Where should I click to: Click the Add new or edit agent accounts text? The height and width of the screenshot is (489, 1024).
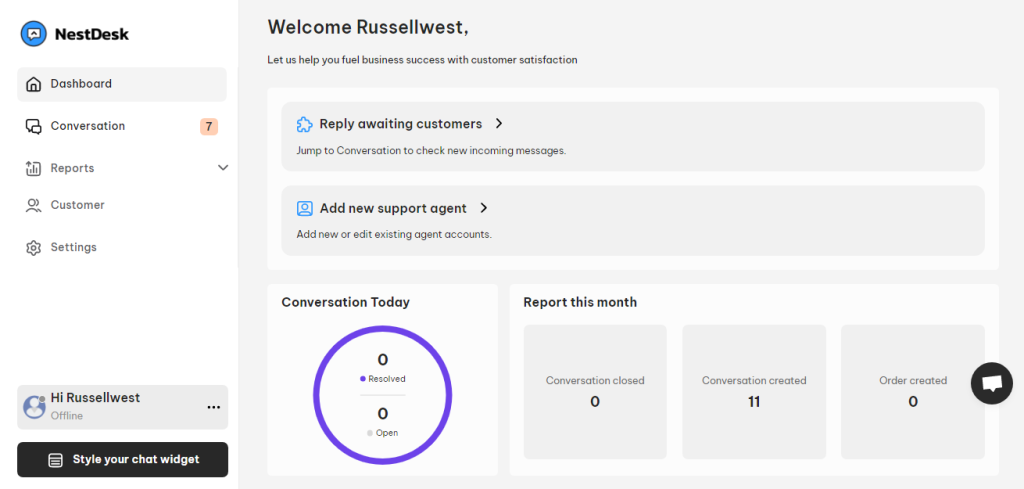pyautogui.click(x=394, y=234)
